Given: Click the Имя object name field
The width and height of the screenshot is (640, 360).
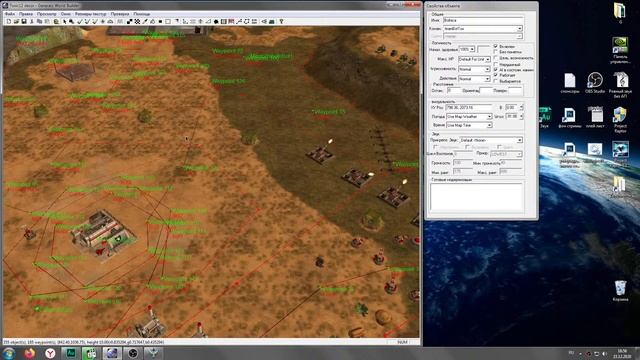Looking at the screenshot, I should [483, 20].
